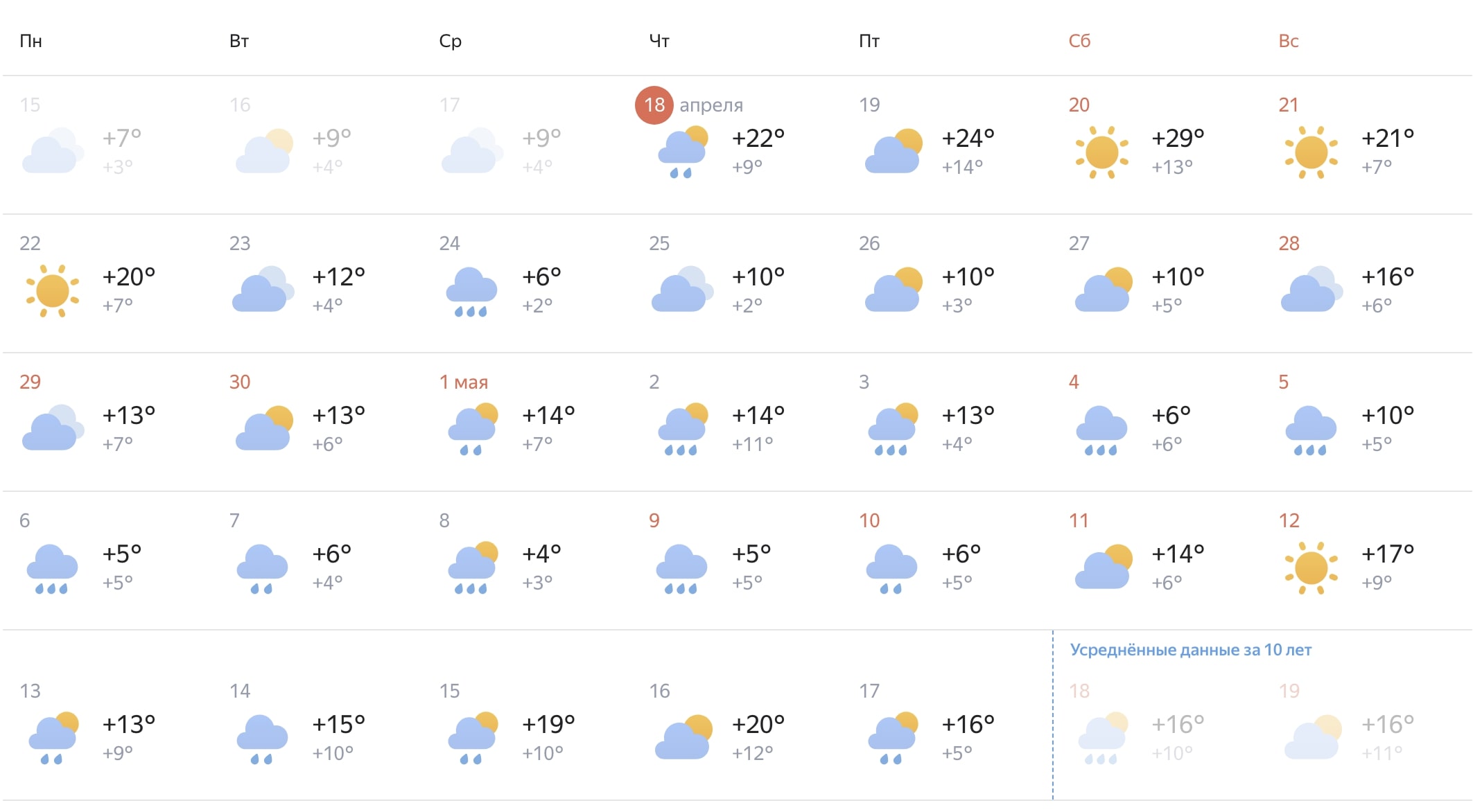Click the Сб weekday column header
This screenshot has height=812, width=1482.
(x=1079, y=42)
